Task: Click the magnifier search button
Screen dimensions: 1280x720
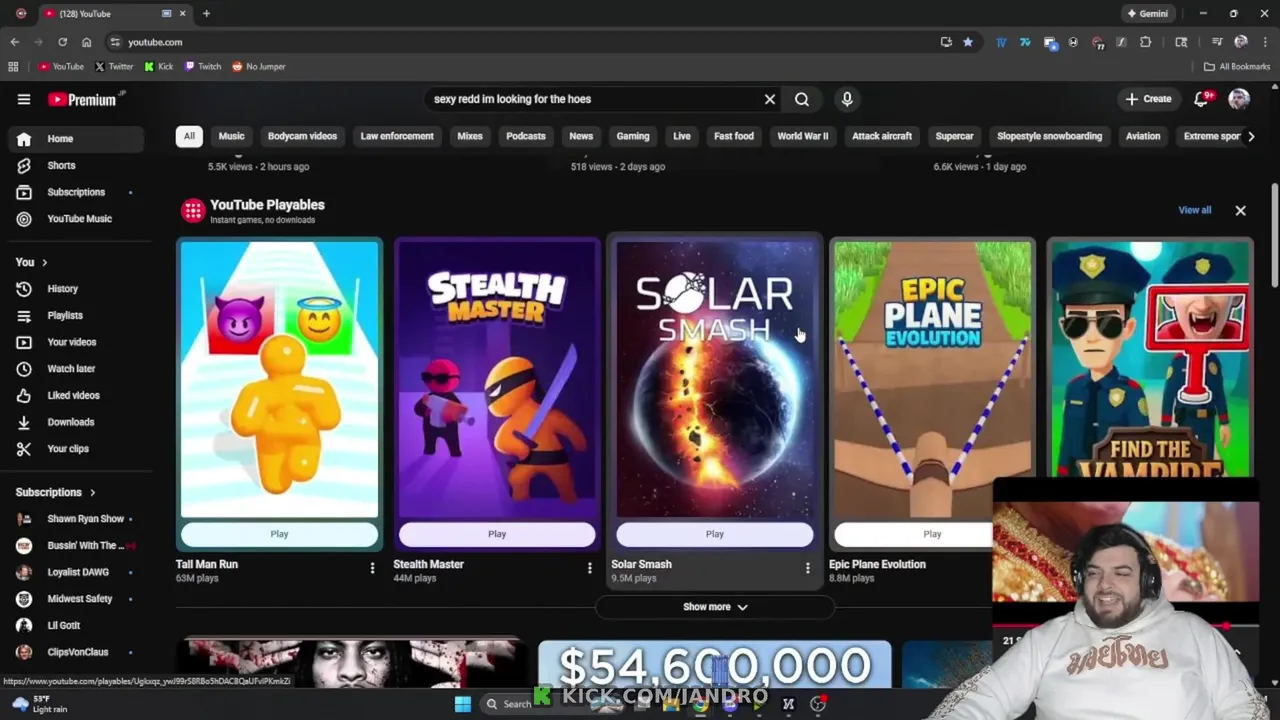Action: point(802,99)
